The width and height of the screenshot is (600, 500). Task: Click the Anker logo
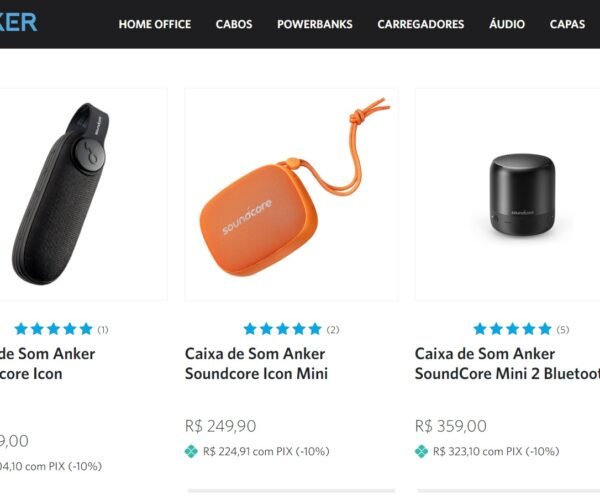[18, 22]
